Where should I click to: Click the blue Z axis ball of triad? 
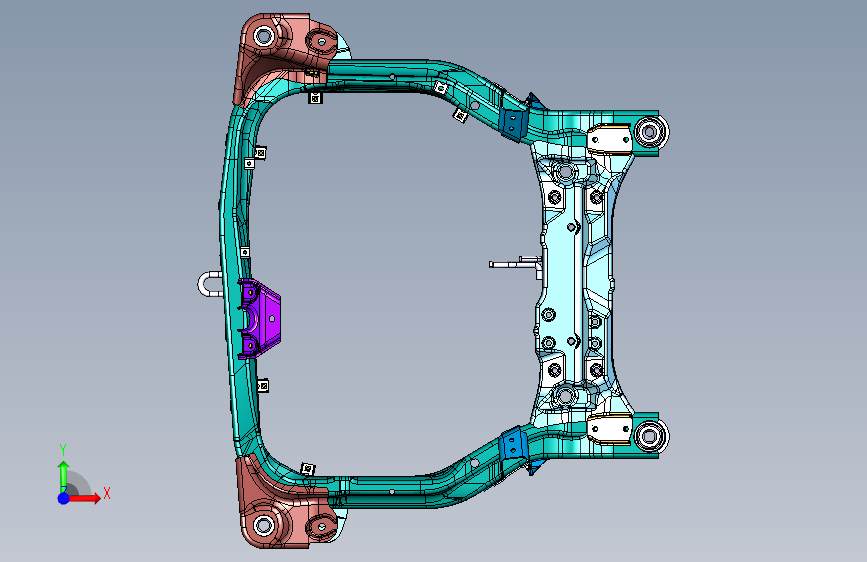click(64, 498)
